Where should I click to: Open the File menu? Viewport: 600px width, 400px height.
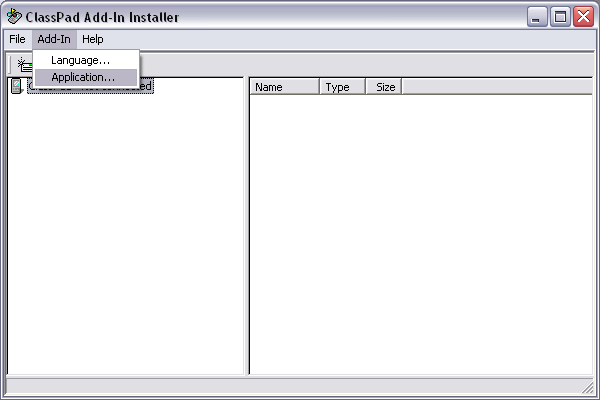coord(17,39)
